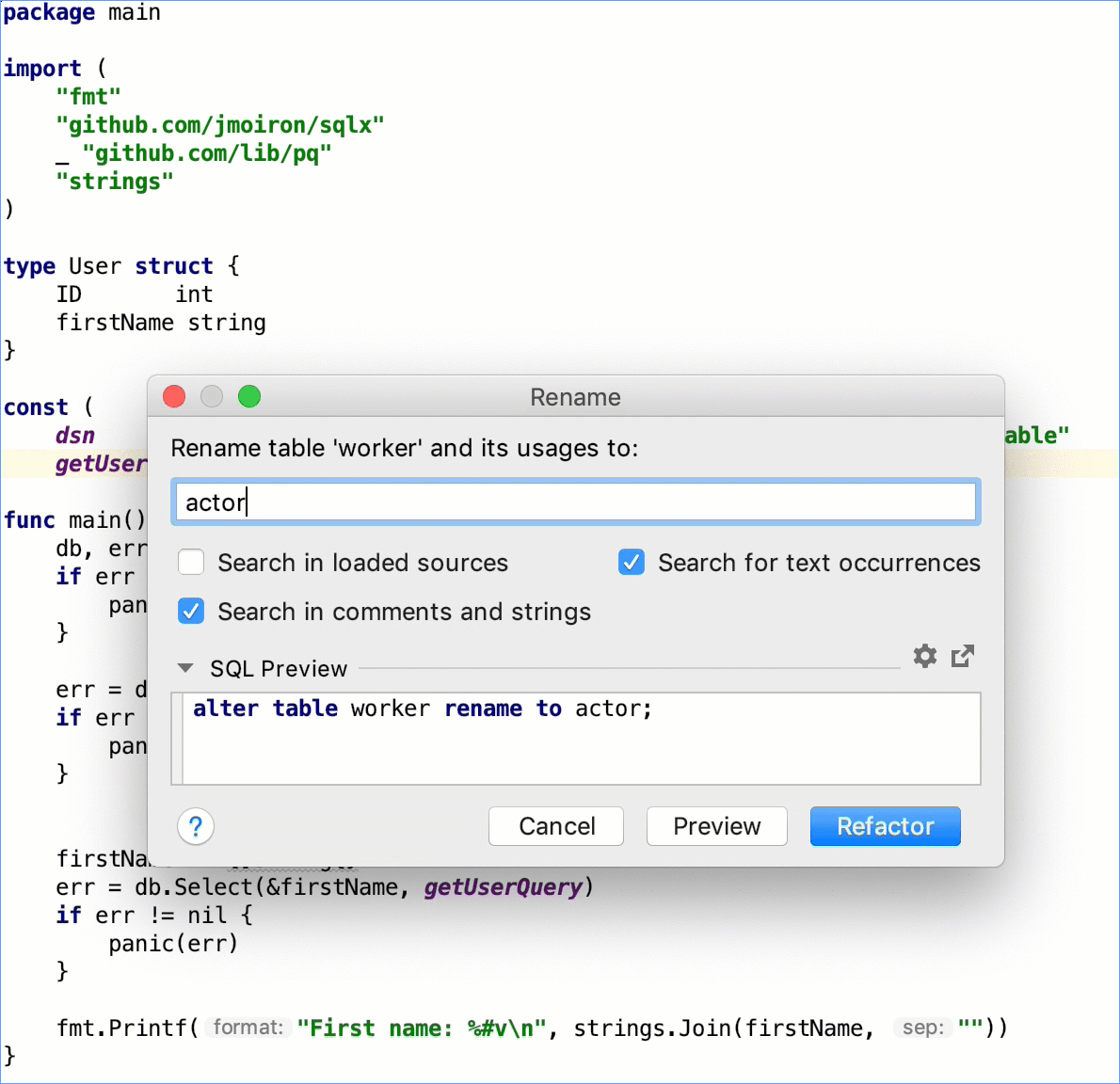
Task: Click 'if err != nil {' line
Action: (154, 916)
